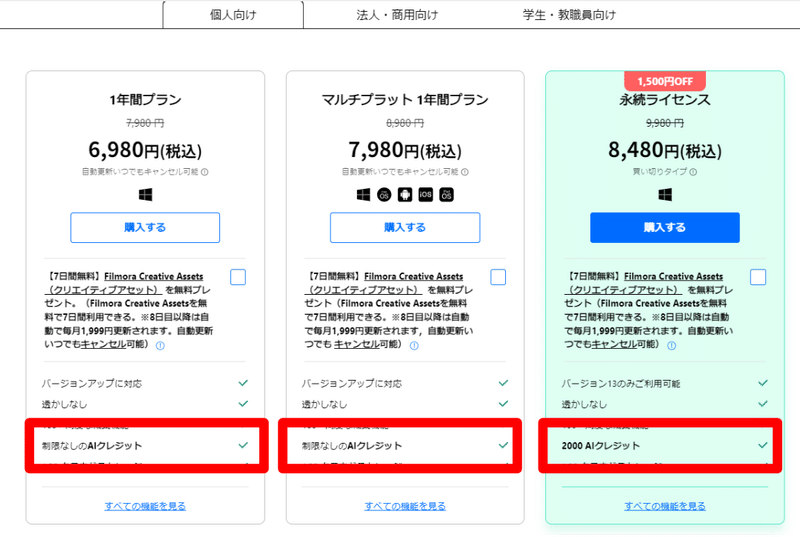Click the 6,980円(税込) price
This screenshot has height=537, width=800.
tap(145, 150)
